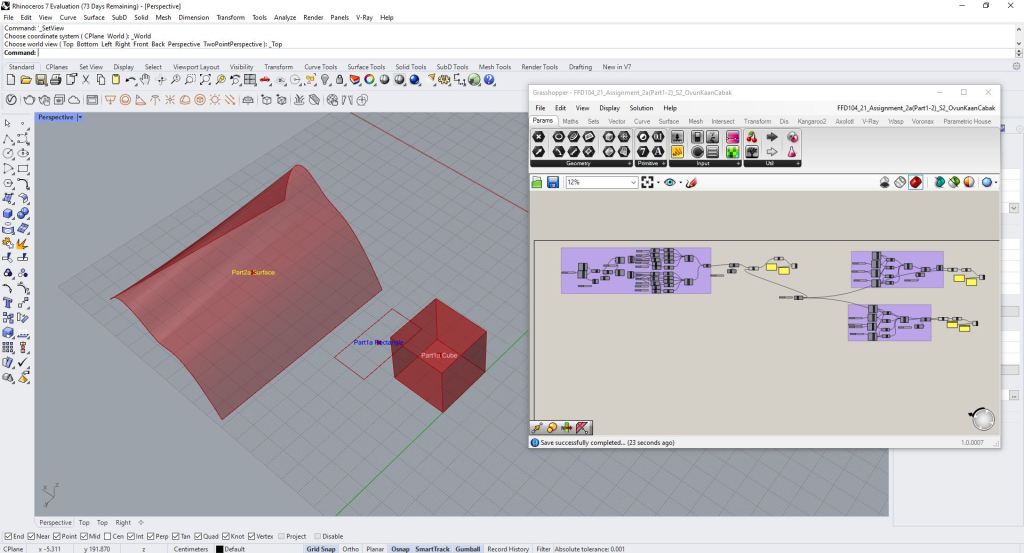This screenshot has height=553, width=1024.
Task: Open the Perspective viewport title dropdown arrow
Action: [80, 117]
